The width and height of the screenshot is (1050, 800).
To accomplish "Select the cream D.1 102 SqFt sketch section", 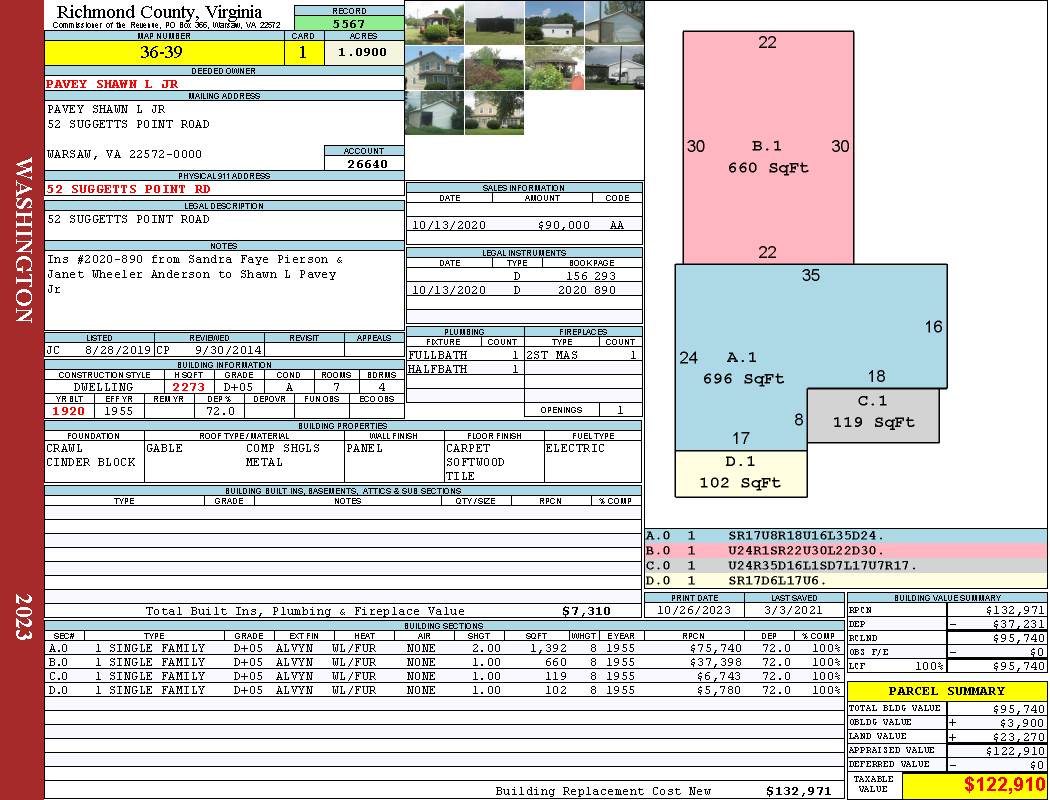I will (741, 473).
